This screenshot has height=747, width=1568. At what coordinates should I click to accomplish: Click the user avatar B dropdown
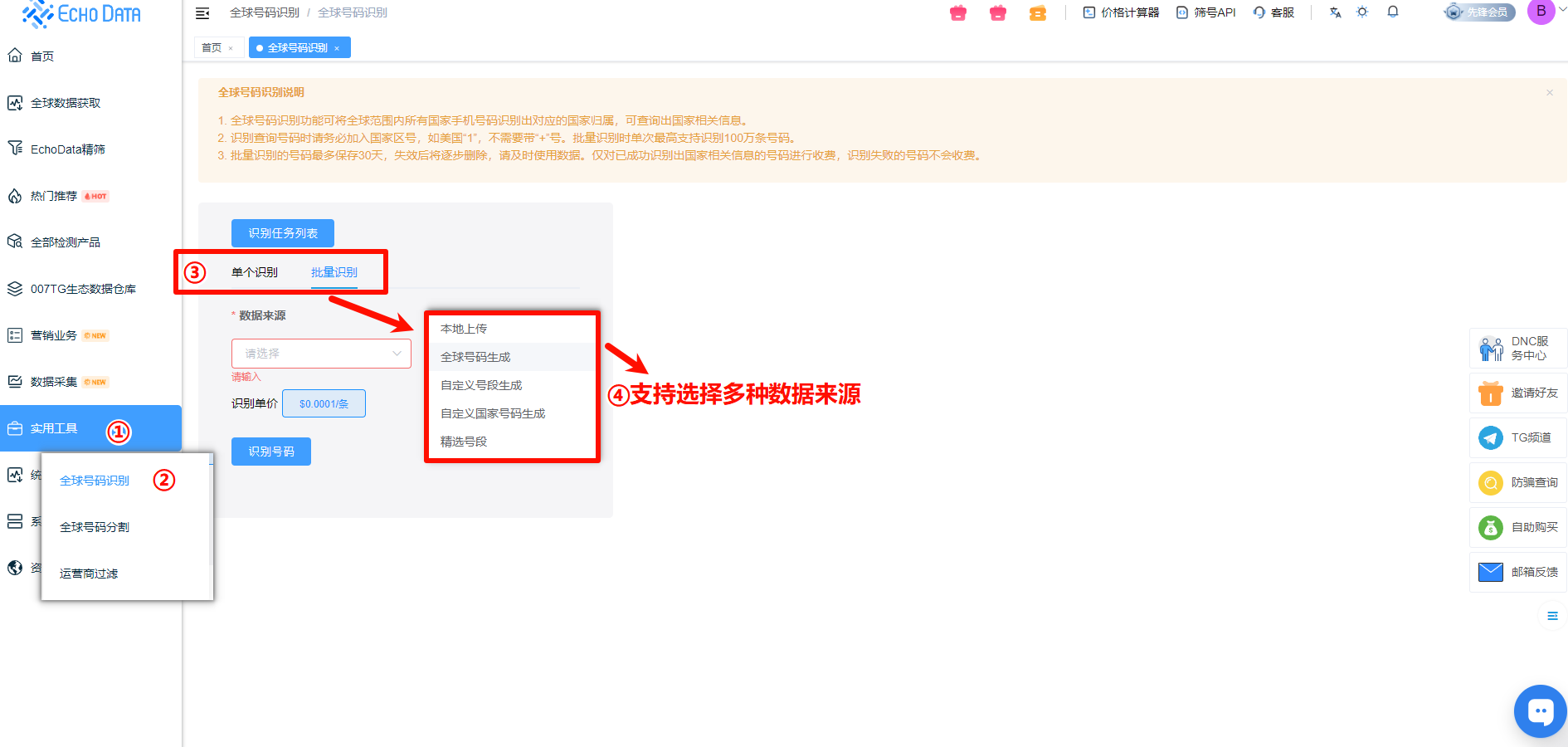click(1542, 12)
